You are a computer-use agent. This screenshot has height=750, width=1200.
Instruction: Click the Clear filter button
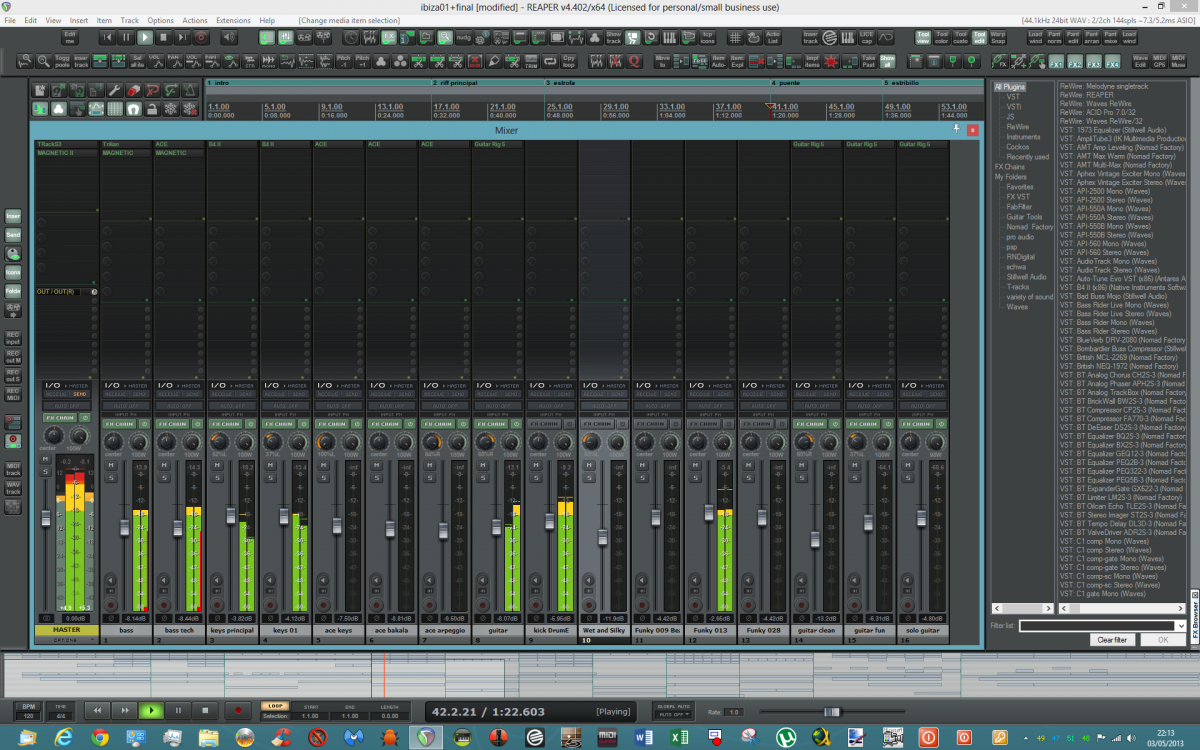pos(1112,639)
